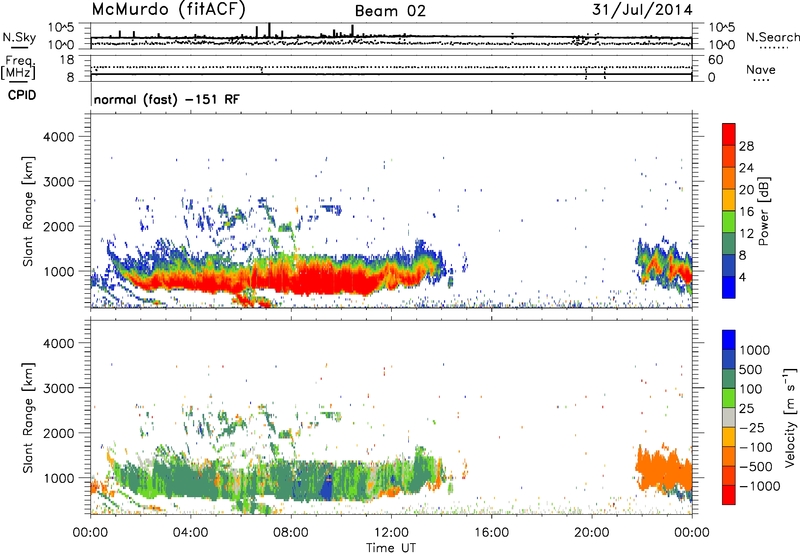The image size is (800, 554).
Task: Click the 4000 tick in power panel
Action: (59, 137)
